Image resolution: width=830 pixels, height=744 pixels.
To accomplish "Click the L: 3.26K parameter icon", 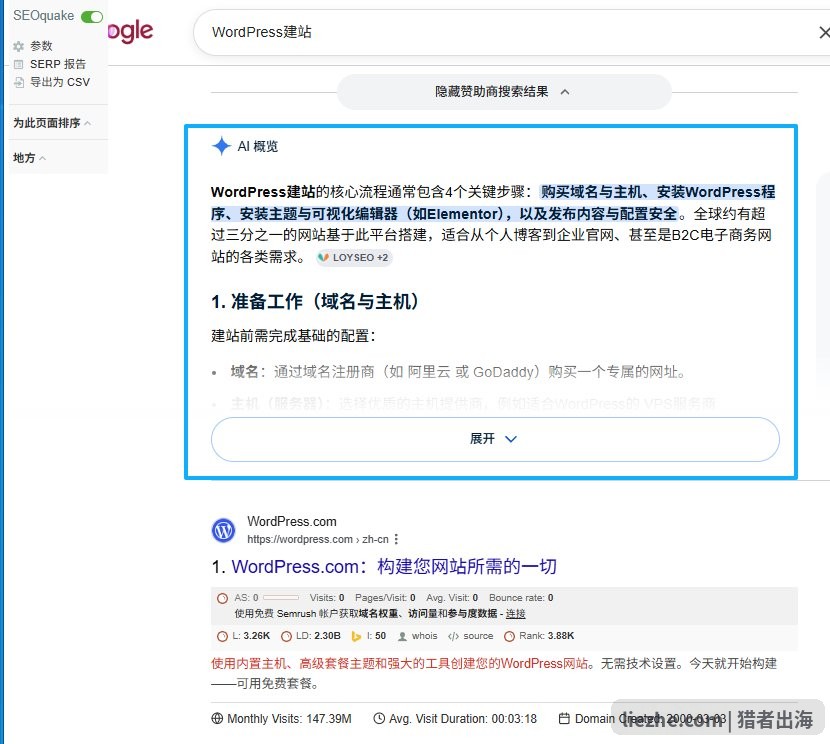I will (222, 636).
